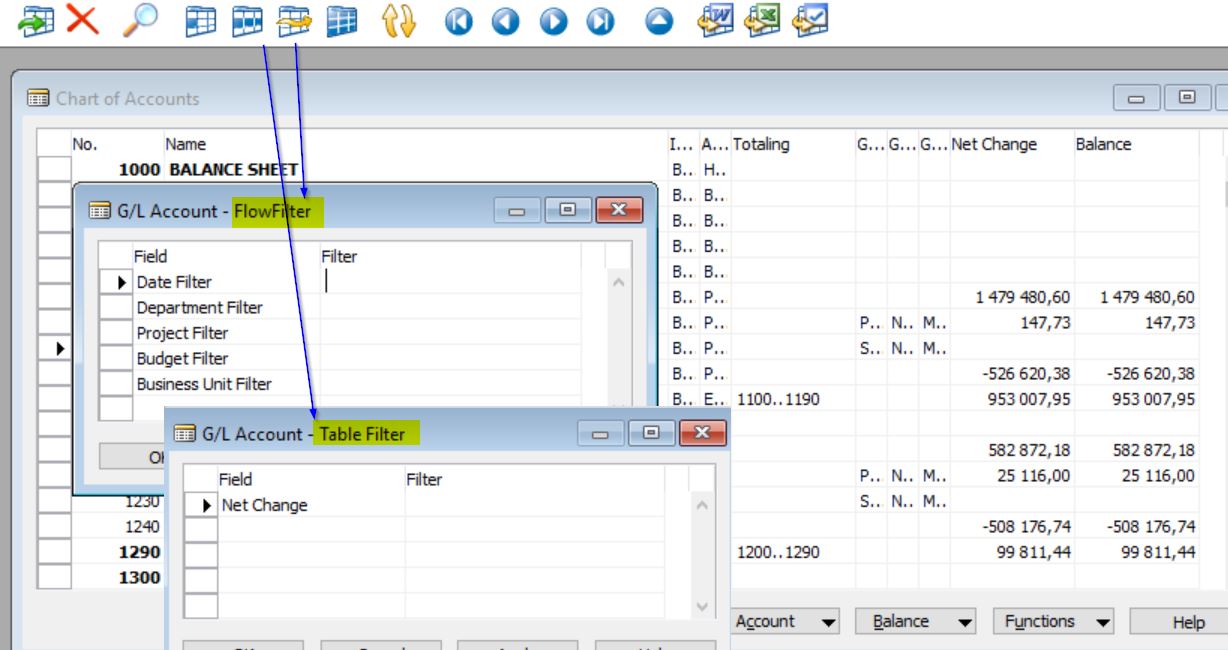Screen dimensions: 1228x650
Task: Click the Table Filter toolbar icon
Action: tap(247, 22)
